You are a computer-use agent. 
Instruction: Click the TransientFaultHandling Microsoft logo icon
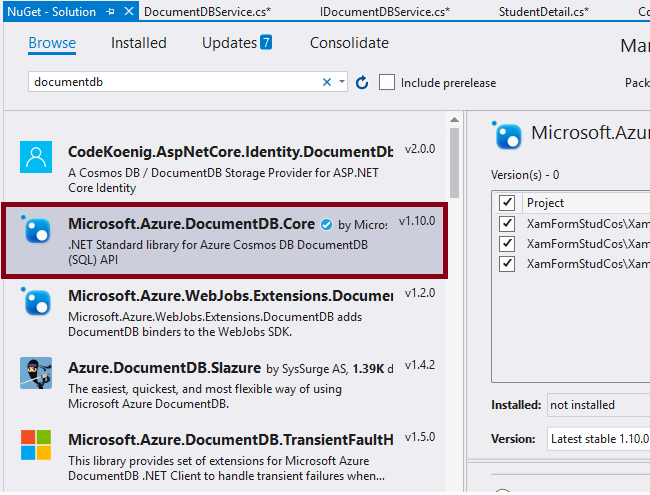click(x=36, y=445)
